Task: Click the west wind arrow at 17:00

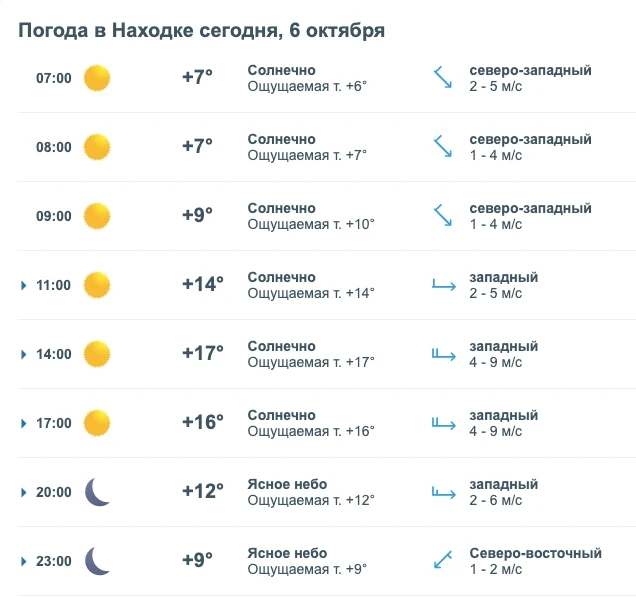Action: click(444, 423)
